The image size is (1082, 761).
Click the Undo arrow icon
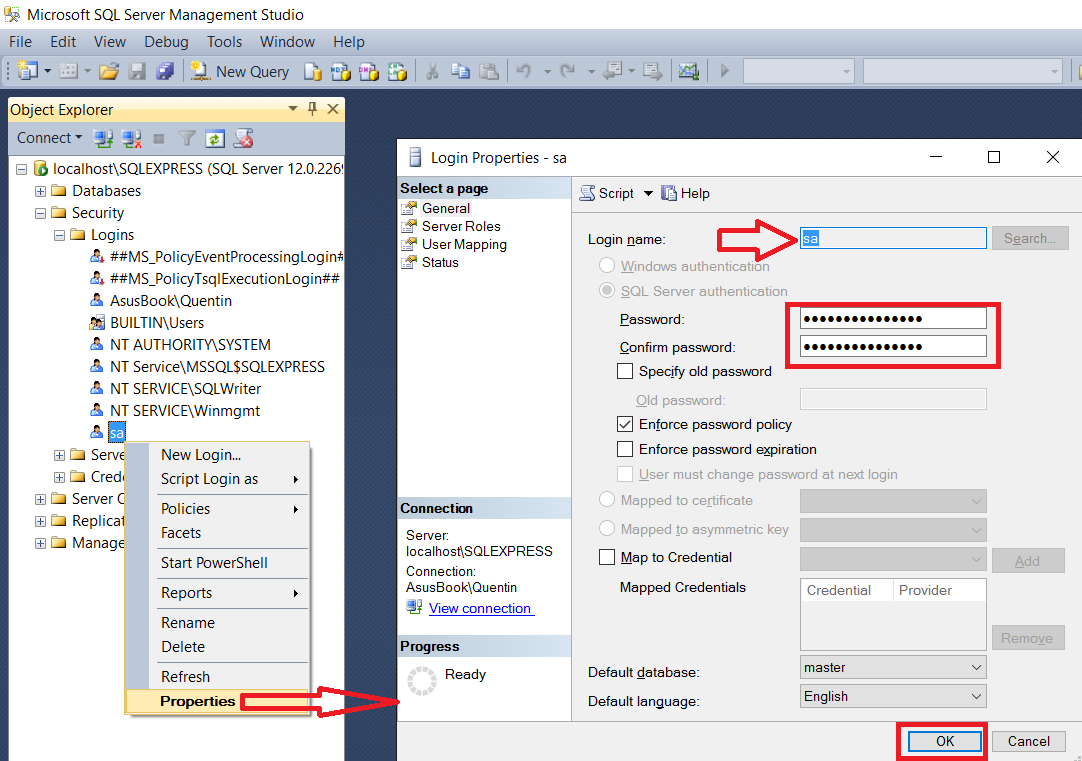pyautogui.click(x=524, y=70)
